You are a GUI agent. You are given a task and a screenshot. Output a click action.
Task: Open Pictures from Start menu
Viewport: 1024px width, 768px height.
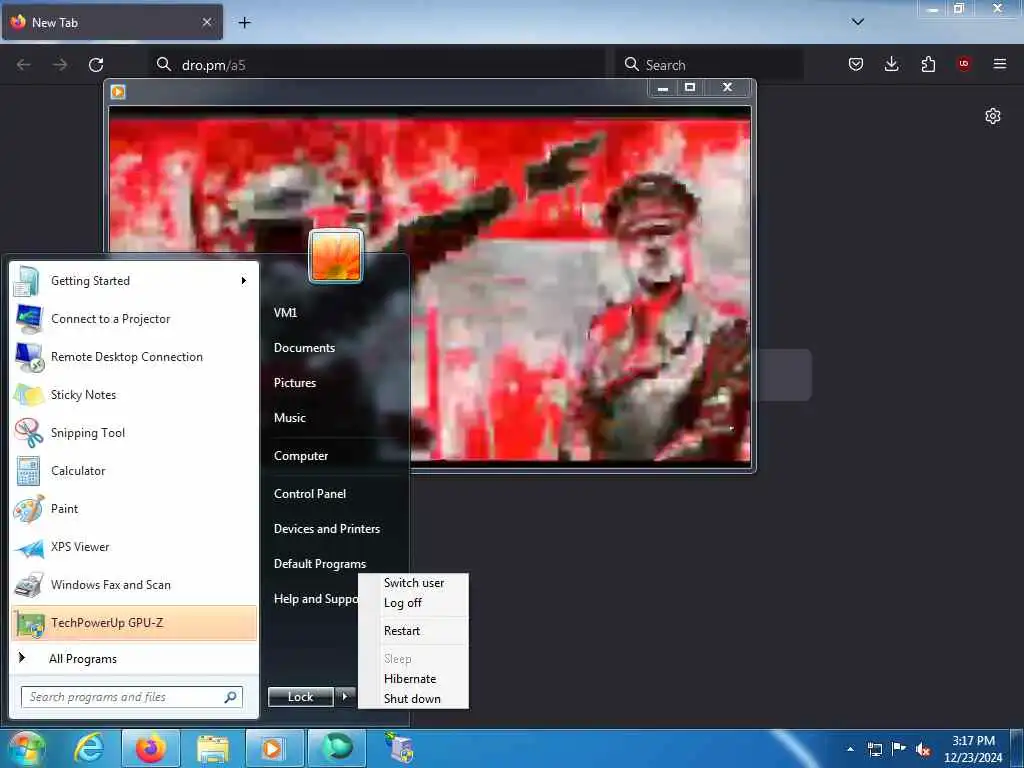pyautogui.click(x=295, y=383)
